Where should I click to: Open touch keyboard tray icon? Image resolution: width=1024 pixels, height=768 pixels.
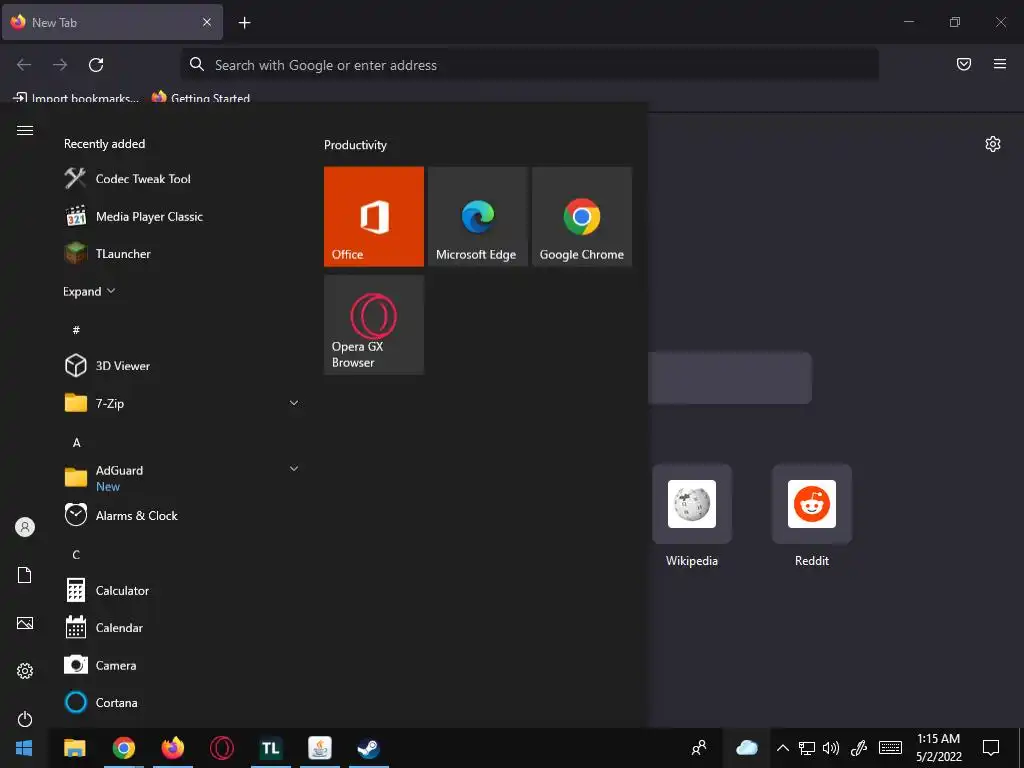click(x=890, y=748)
